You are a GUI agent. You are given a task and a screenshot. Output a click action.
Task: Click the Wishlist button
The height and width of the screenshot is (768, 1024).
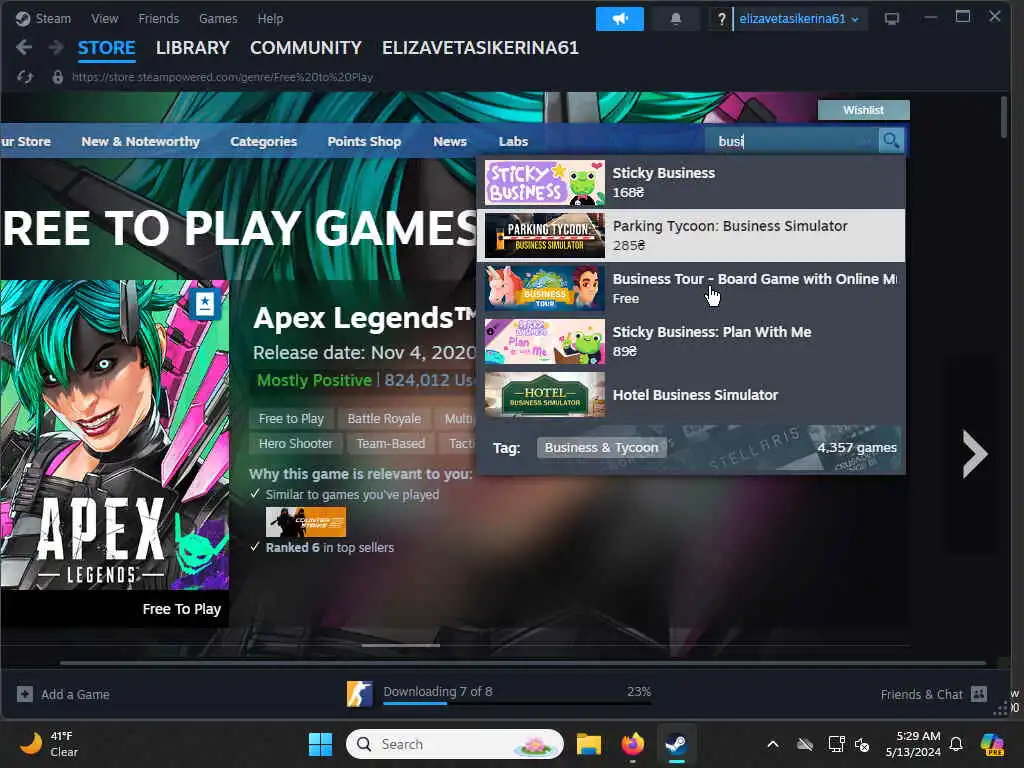point(863,110)
